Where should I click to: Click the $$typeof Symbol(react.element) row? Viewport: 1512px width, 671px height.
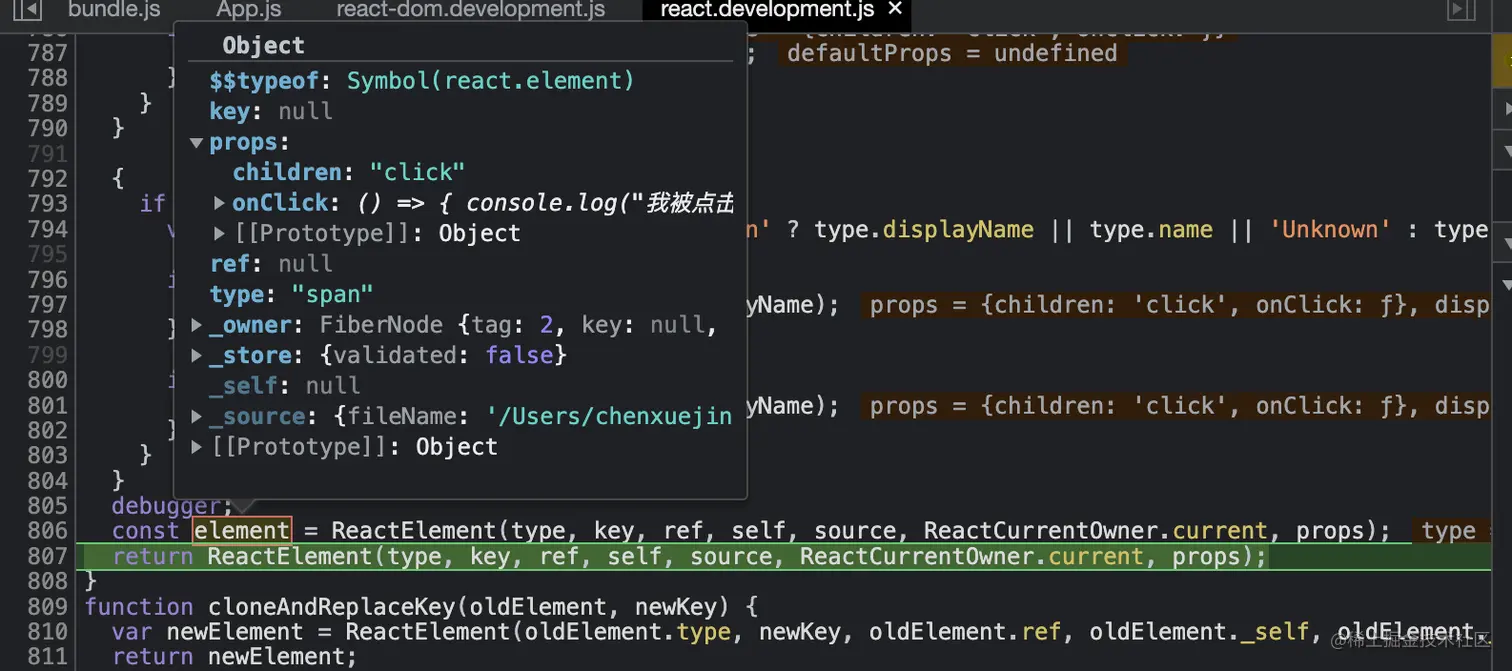(422, 80)
